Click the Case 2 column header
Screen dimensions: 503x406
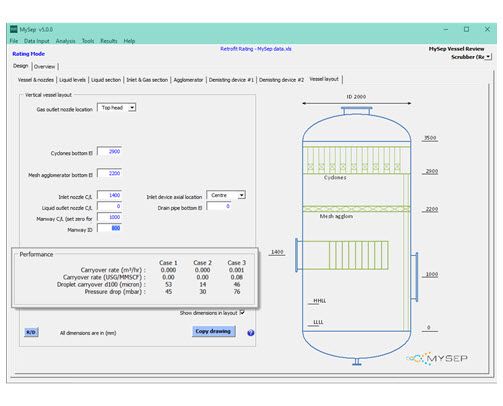coord(202,263)
